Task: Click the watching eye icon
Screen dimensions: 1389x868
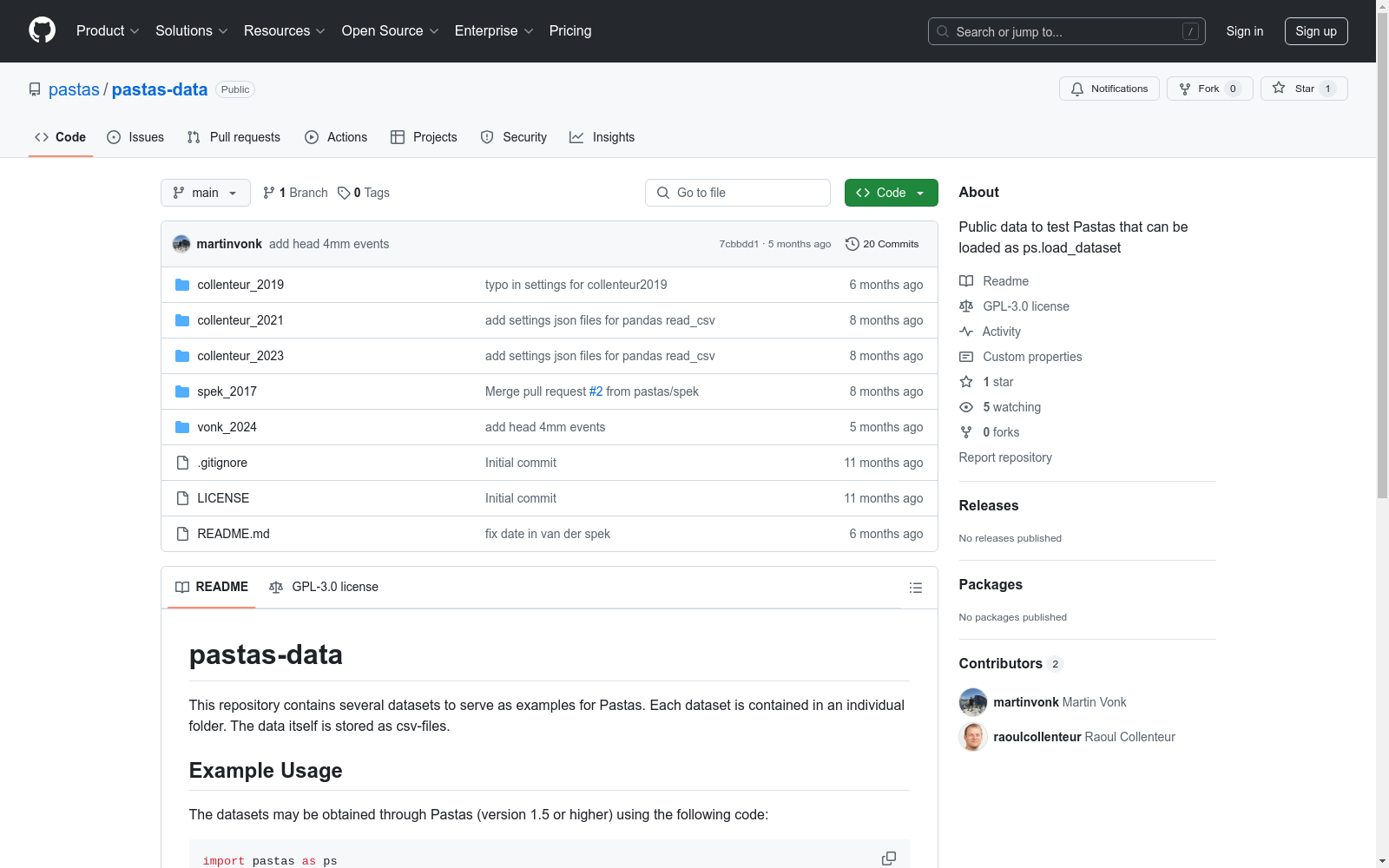Action: pyautogui.click(x=966, y=407)
